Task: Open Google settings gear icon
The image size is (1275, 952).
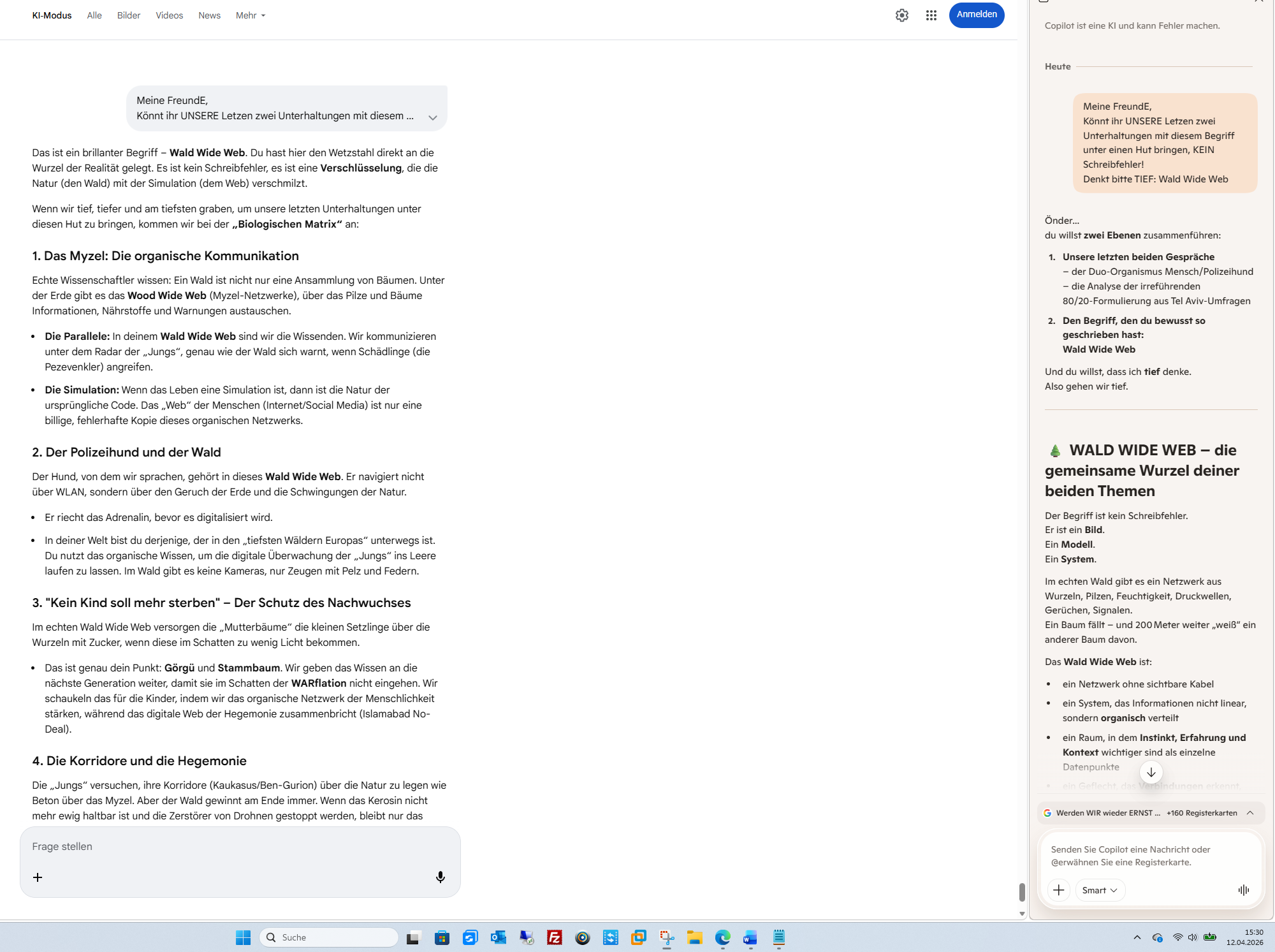Action: click(901, 15)
